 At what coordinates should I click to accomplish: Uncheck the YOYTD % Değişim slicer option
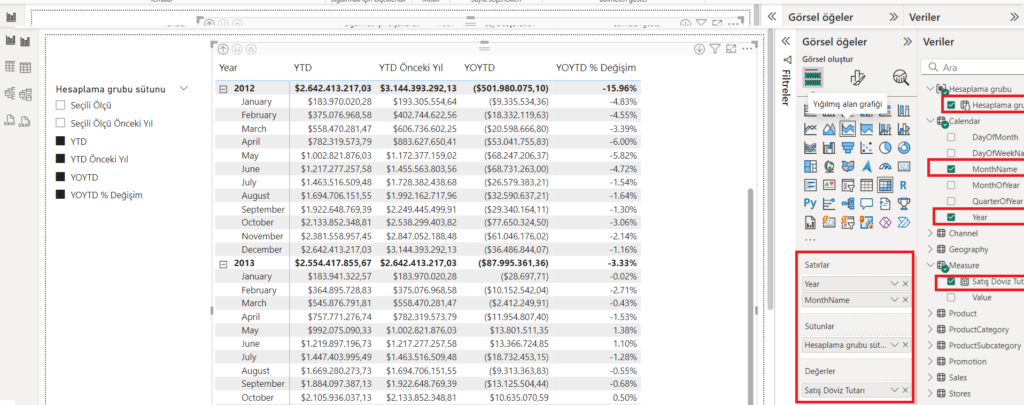[61, 195]
